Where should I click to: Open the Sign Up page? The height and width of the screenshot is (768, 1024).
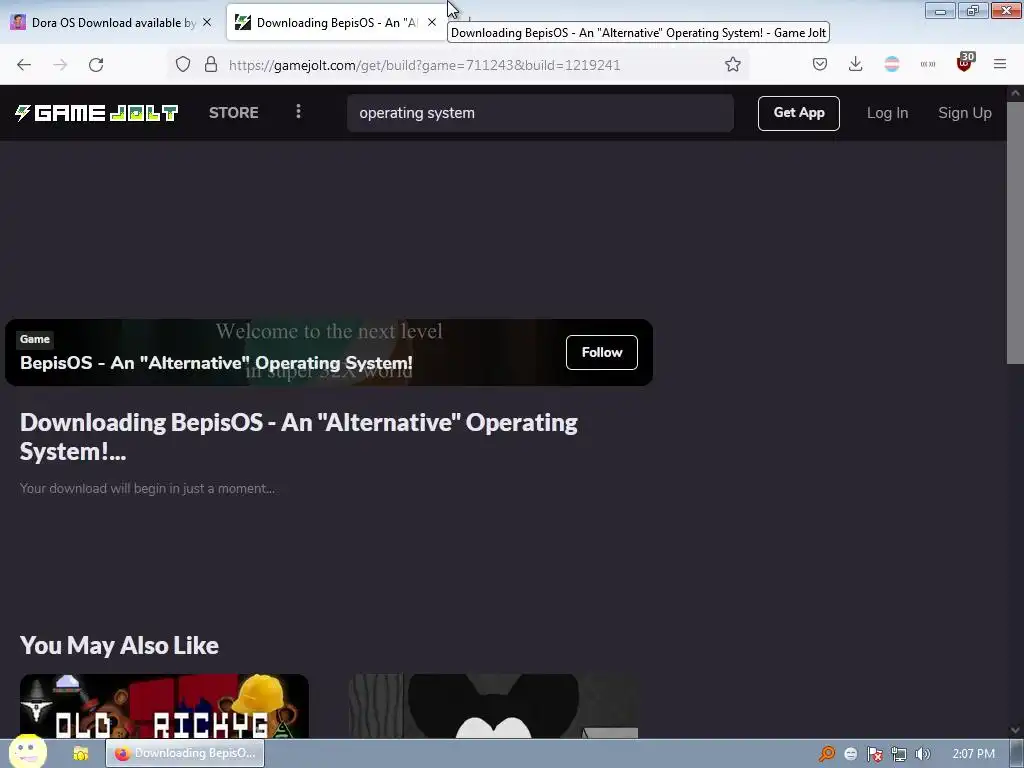tap(965, 113)
